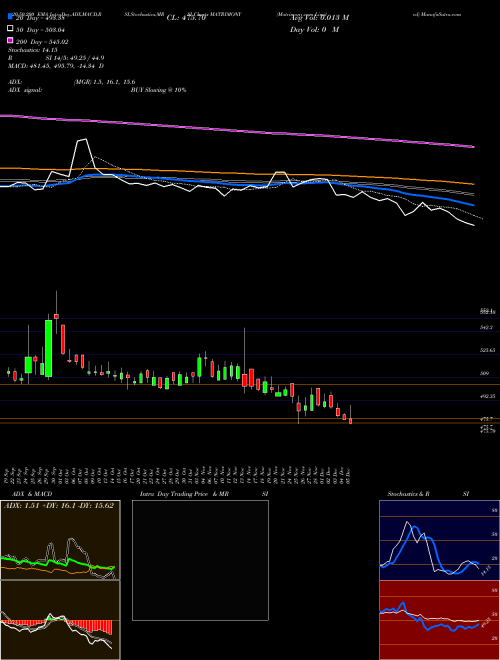Click the 'Intra Day Trading Price & MRSI' title
This screenshot has width=500, height=660.
204,494
